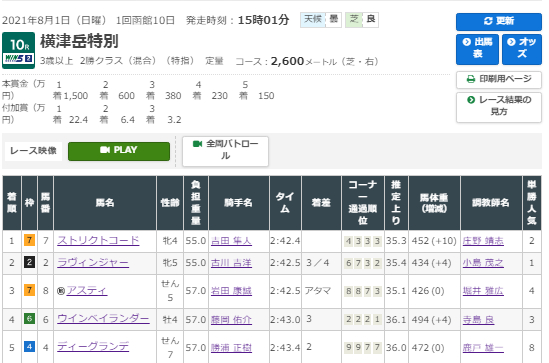Click the 更新 refresh button
The image size is (549, 363).
[x=499, y=21]
